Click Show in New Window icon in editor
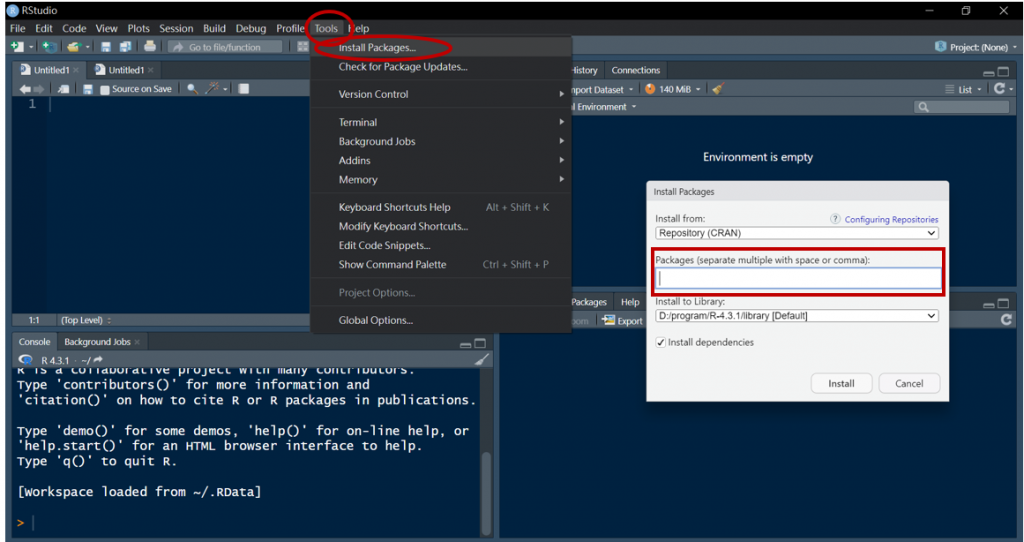The image size is (1024, 542). 63,89
